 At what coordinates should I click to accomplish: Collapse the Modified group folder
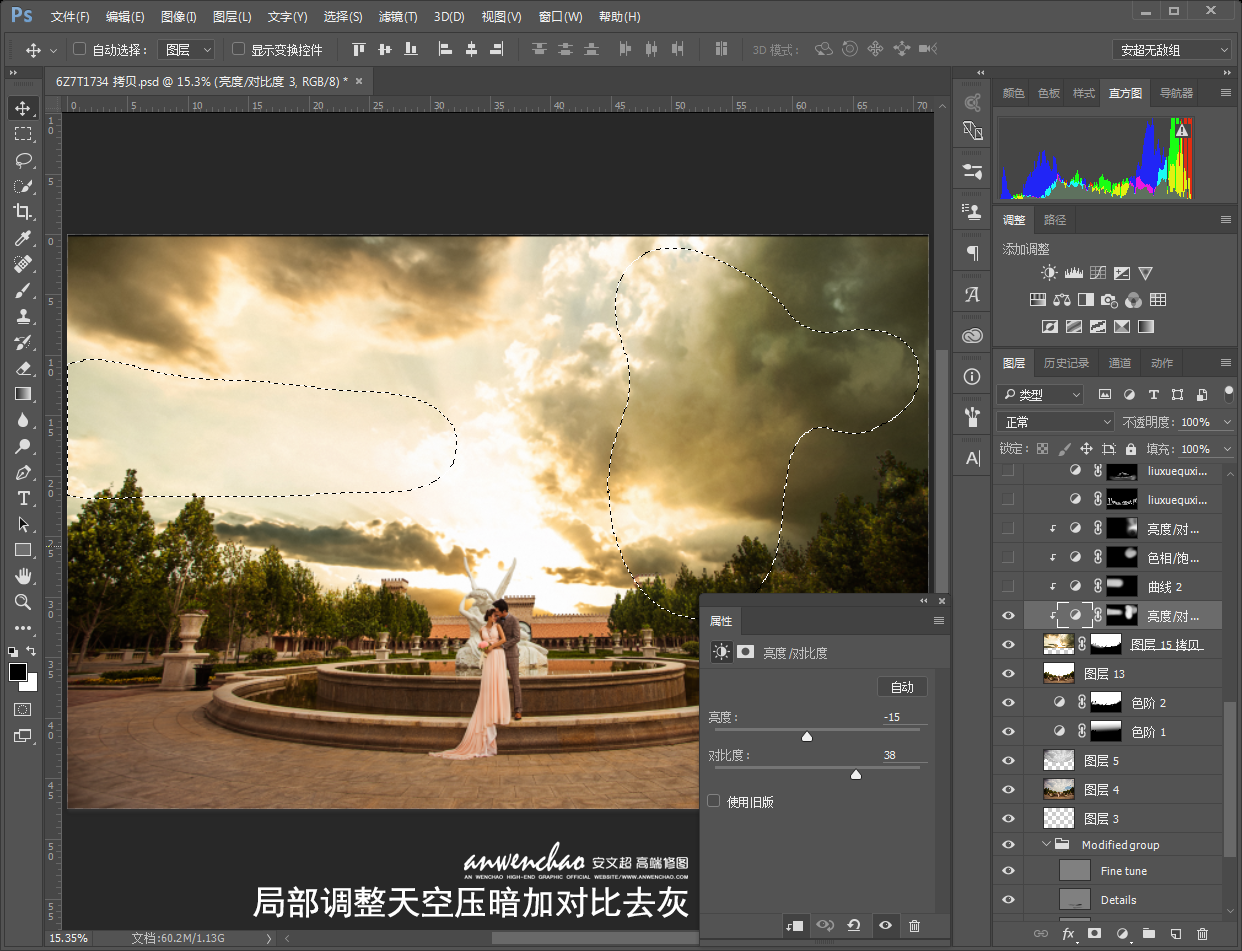1047,845
